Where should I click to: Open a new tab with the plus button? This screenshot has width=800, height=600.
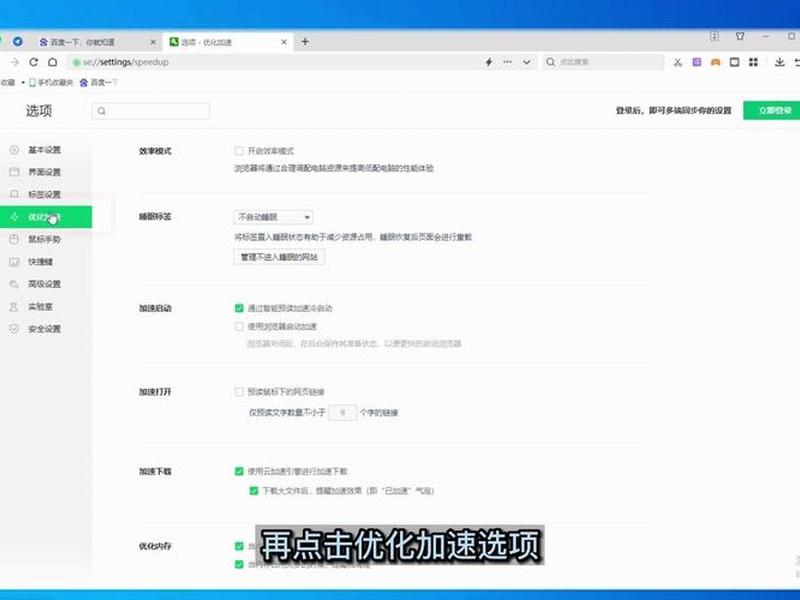(305, 42)
